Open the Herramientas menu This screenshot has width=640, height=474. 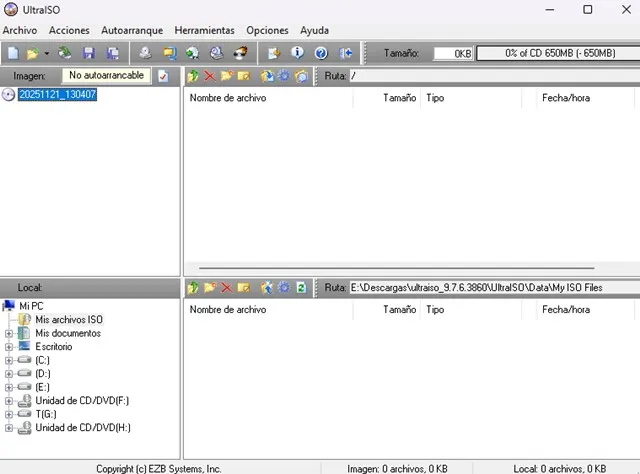(x=204, y=31)
